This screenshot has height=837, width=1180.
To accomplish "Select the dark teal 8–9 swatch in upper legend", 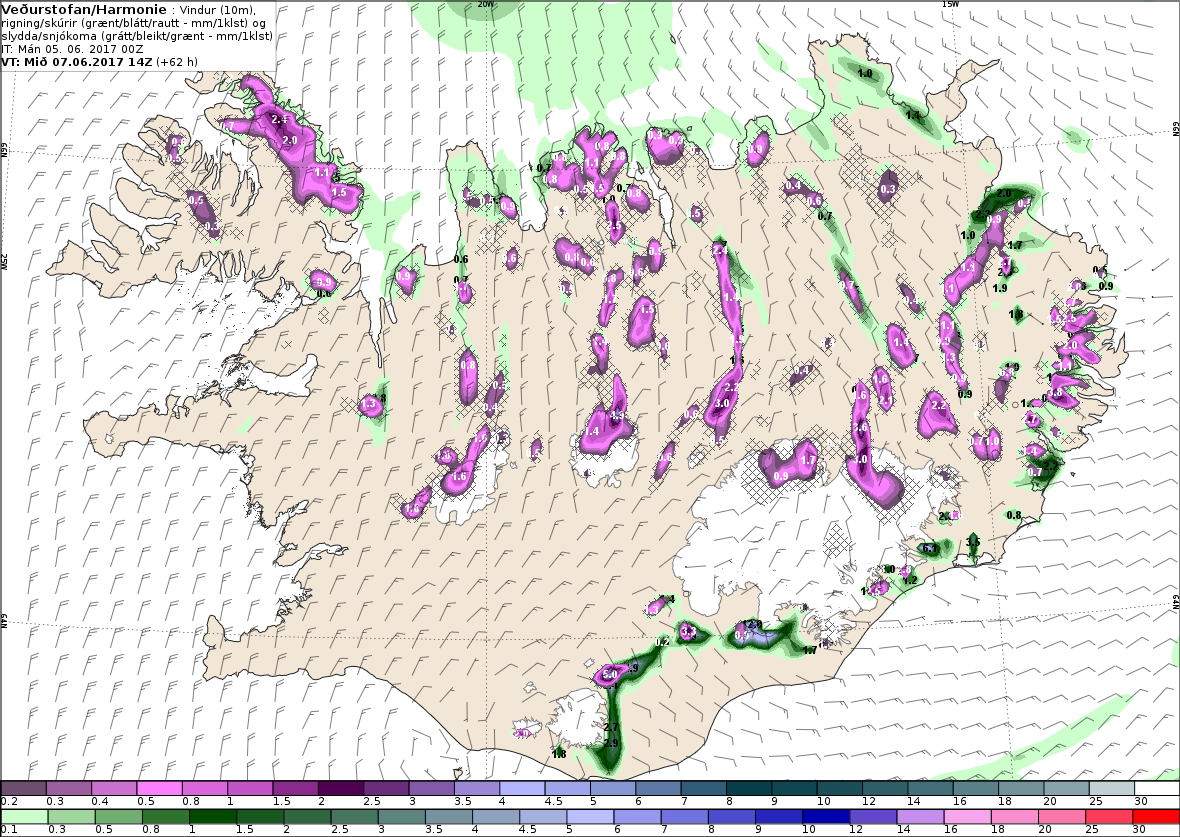I will [749, 788].
